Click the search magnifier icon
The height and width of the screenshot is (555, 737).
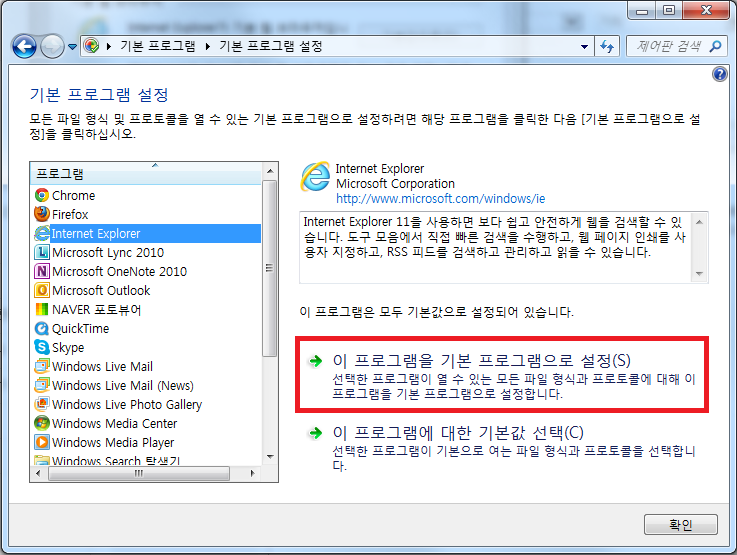coord(715,46)
